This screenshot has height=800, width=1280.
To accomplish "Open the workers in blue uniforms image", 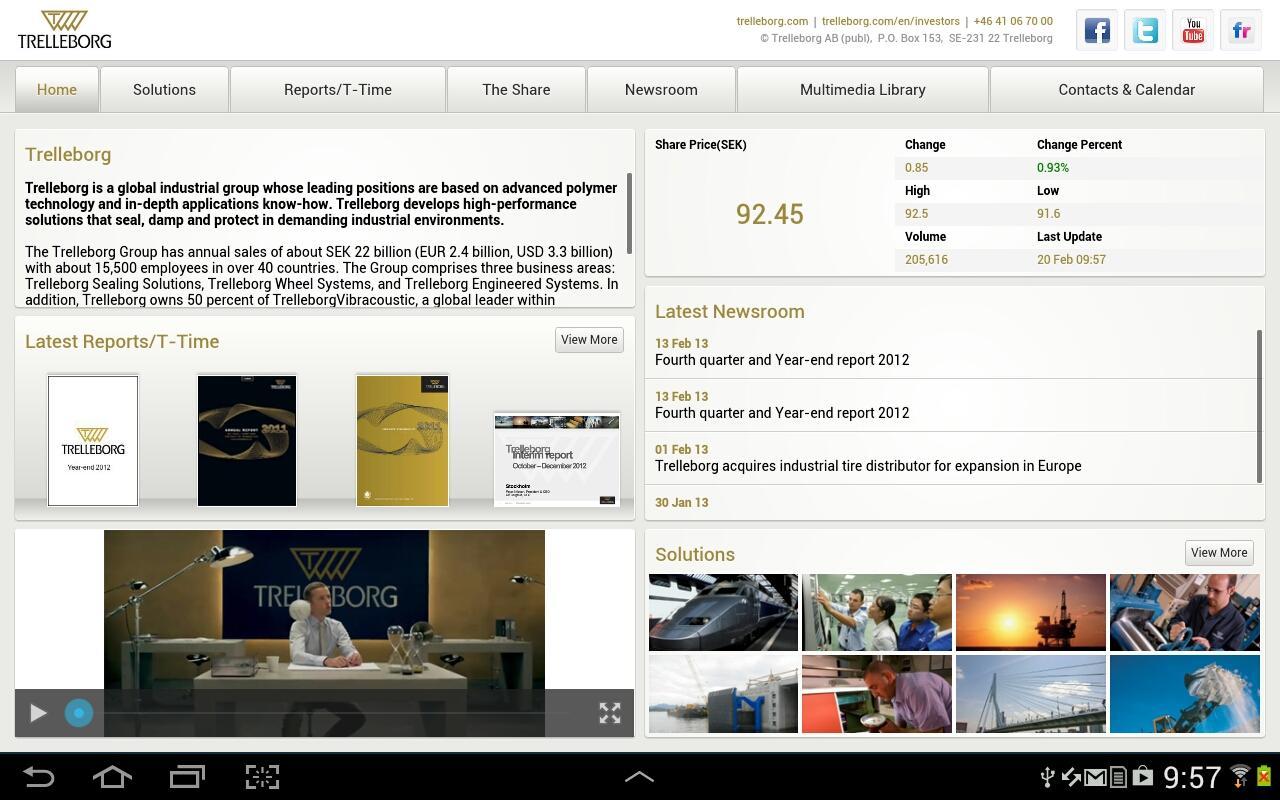I will [x=877, y=612].
